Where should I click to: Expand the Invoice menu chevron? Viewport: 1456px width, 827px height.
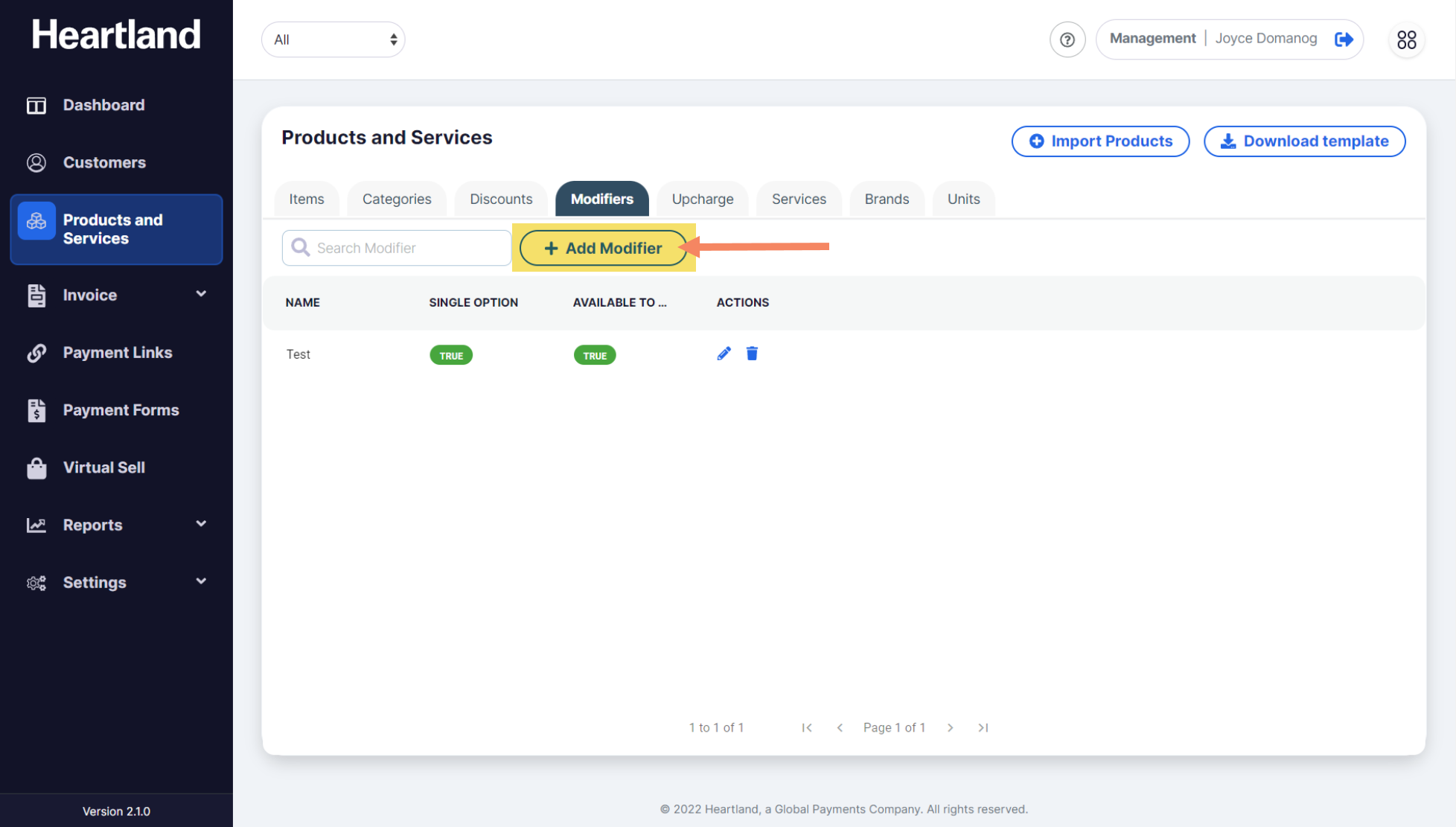201,294
